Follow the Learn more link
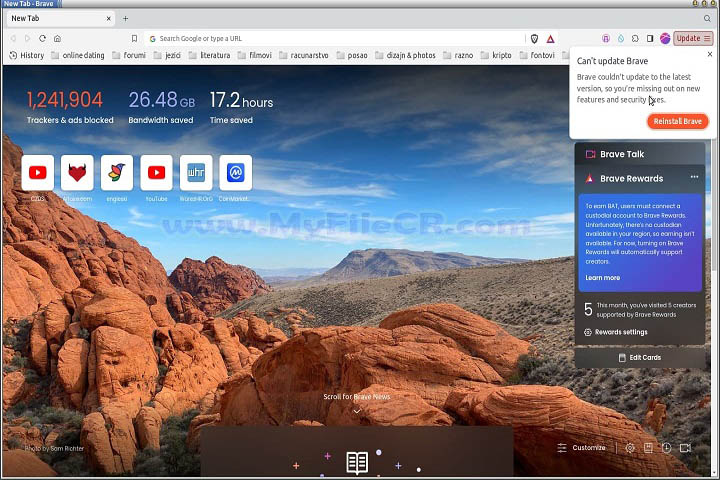Viewport: 720px width, 480px height. pos(602,278)
